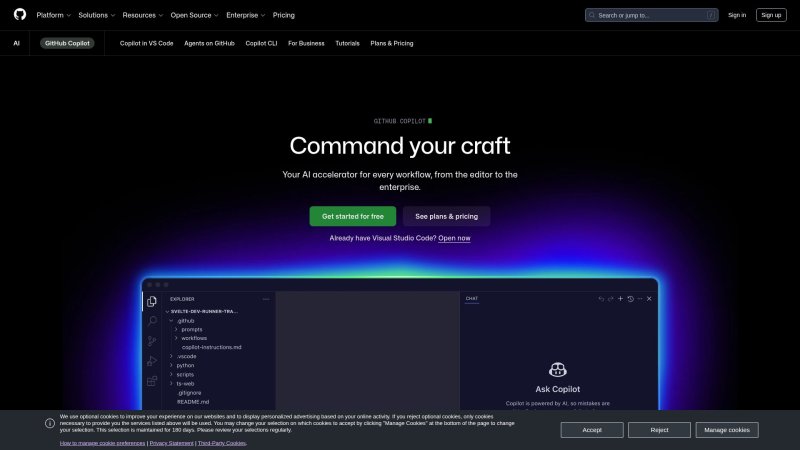Viewport: 800px width, 450px height.
Task: Click the Sign up button
Action: [x=771, y=15]
